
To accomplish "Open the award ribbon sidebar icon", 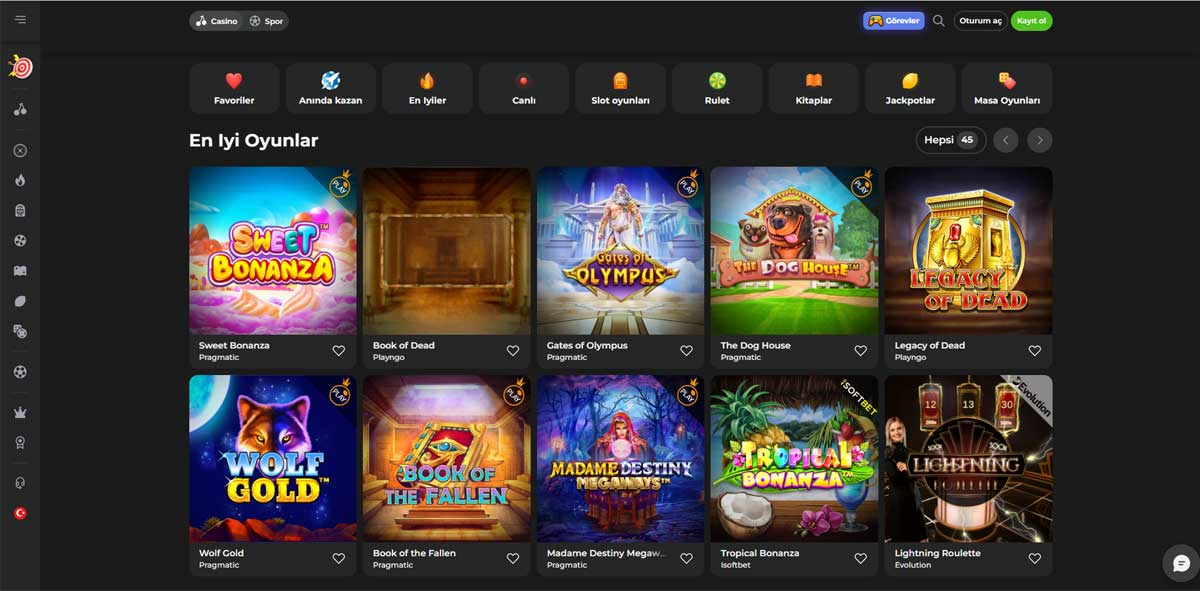I will 20,443.
